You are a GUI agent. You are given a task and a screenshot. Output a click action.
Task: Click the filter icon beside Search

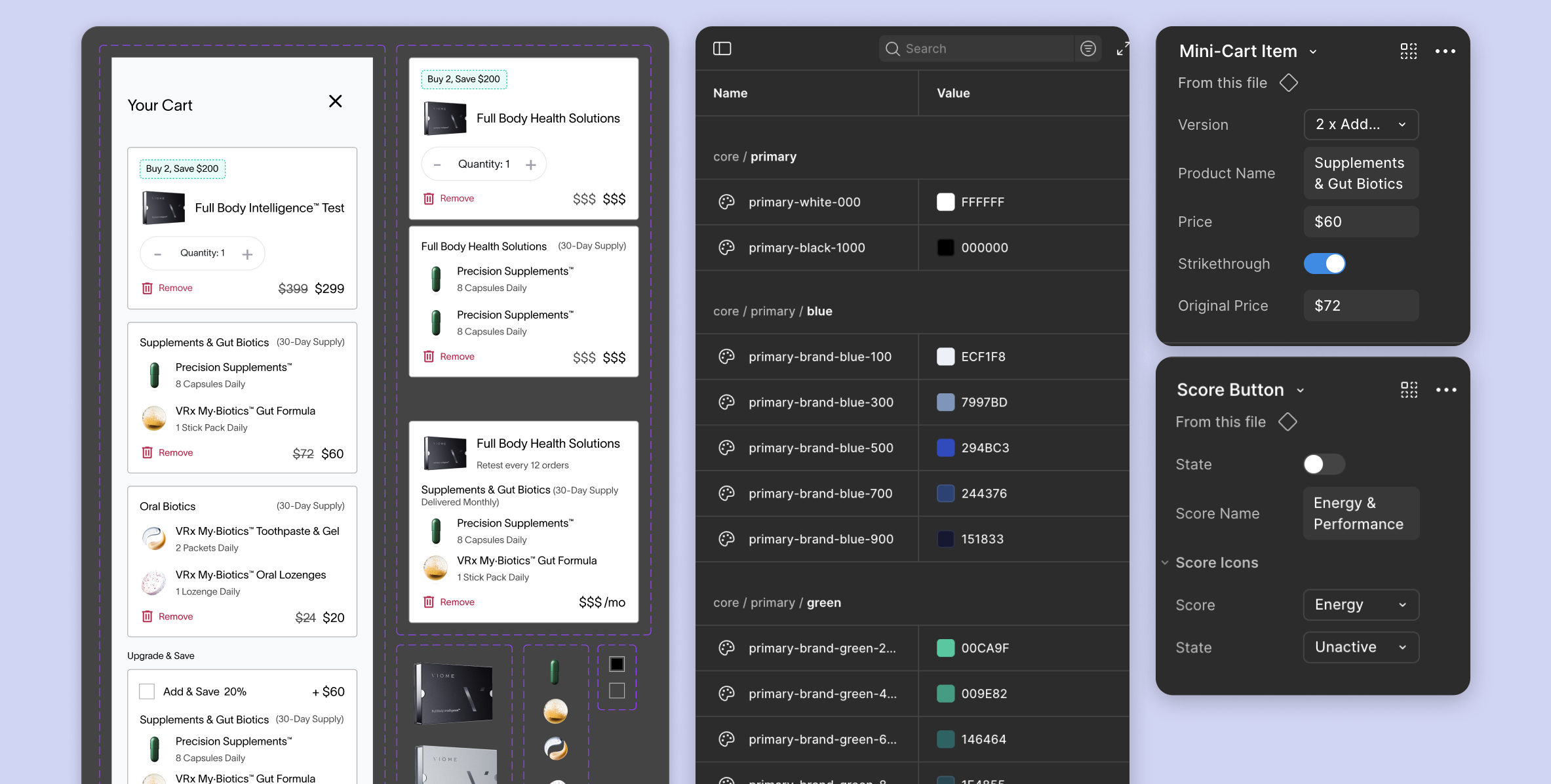[1088, 49]
